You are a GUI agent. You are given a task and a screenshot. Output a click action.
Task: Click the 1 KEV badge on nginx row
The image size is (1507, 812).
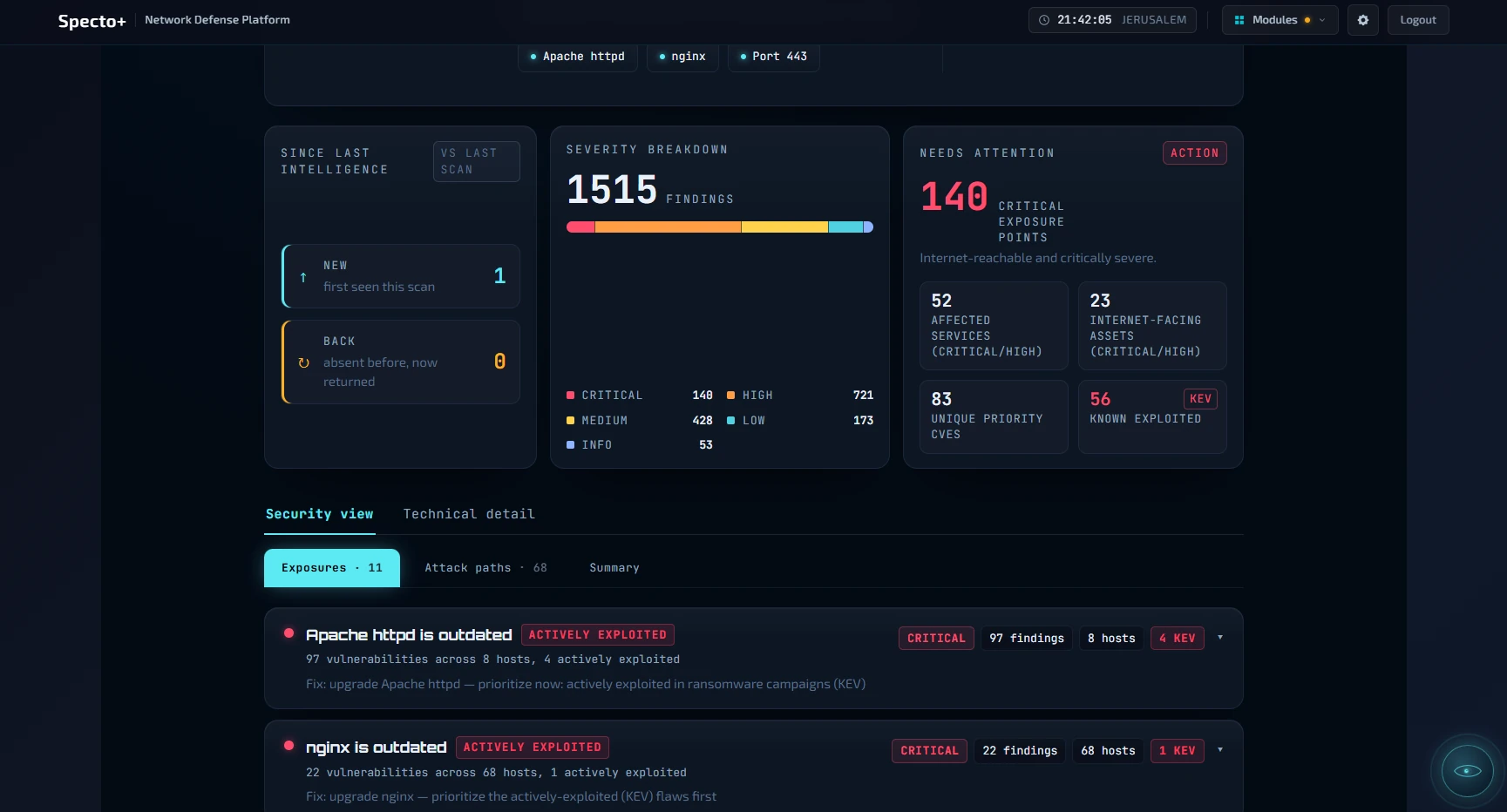tap(1178, 751)
